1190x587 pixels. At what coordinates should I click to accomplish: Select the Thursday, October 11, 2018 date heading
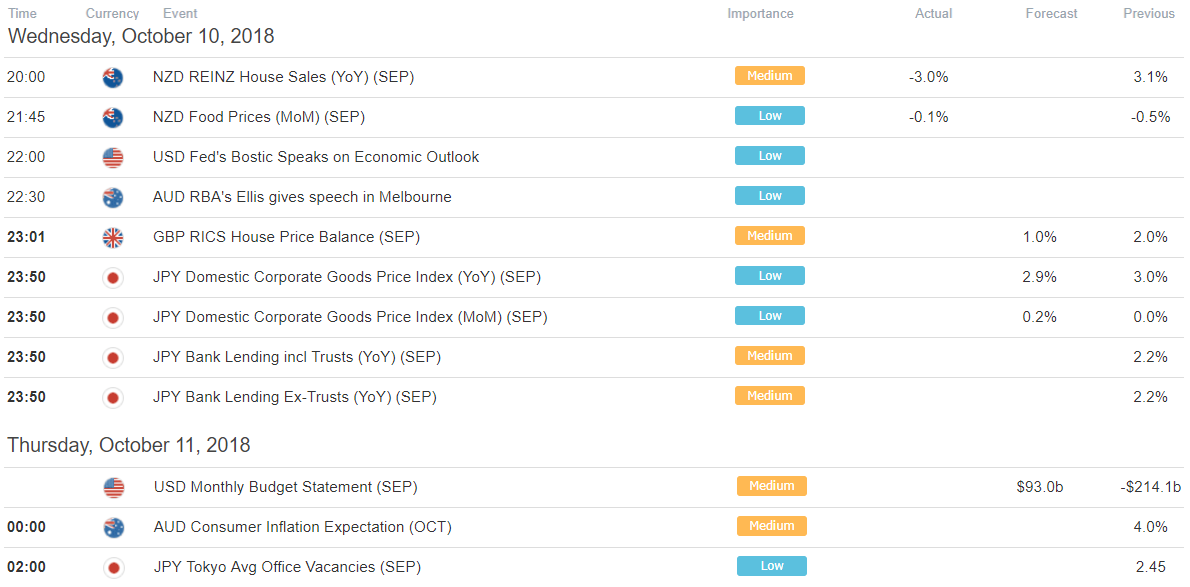pos(129,445)
